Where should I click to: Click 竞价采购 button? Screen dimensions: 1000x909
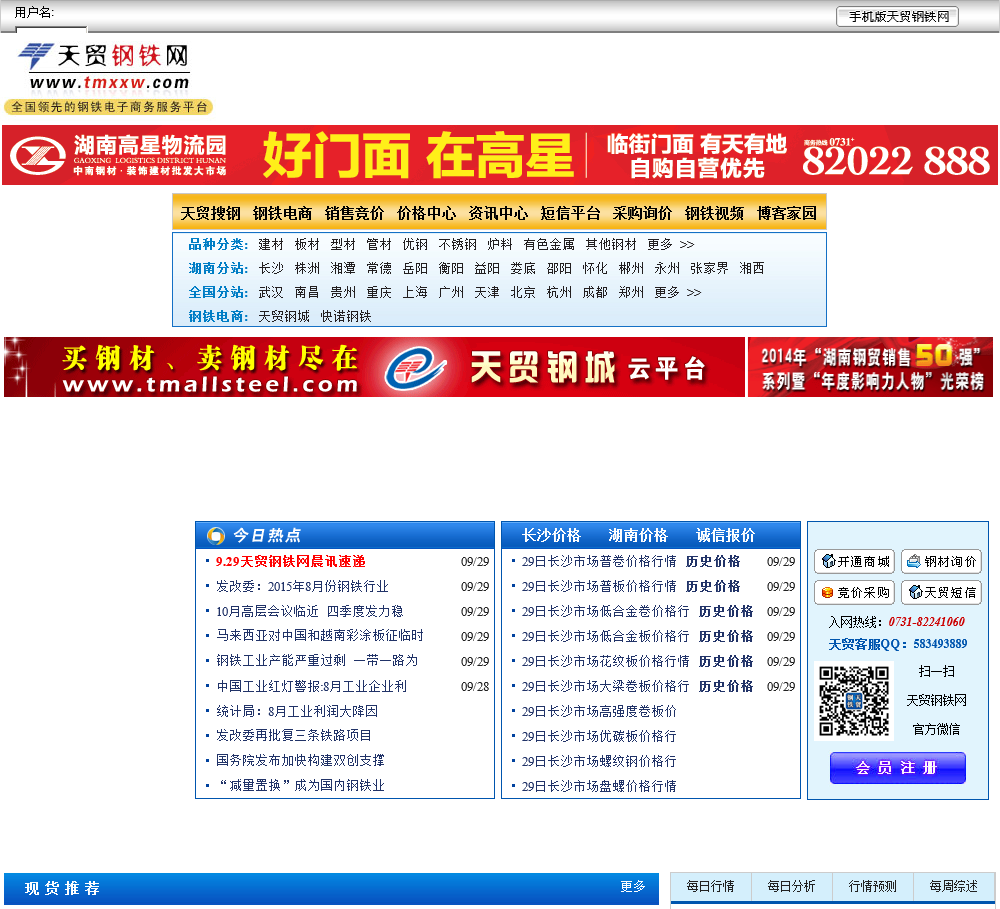point(855,593)
